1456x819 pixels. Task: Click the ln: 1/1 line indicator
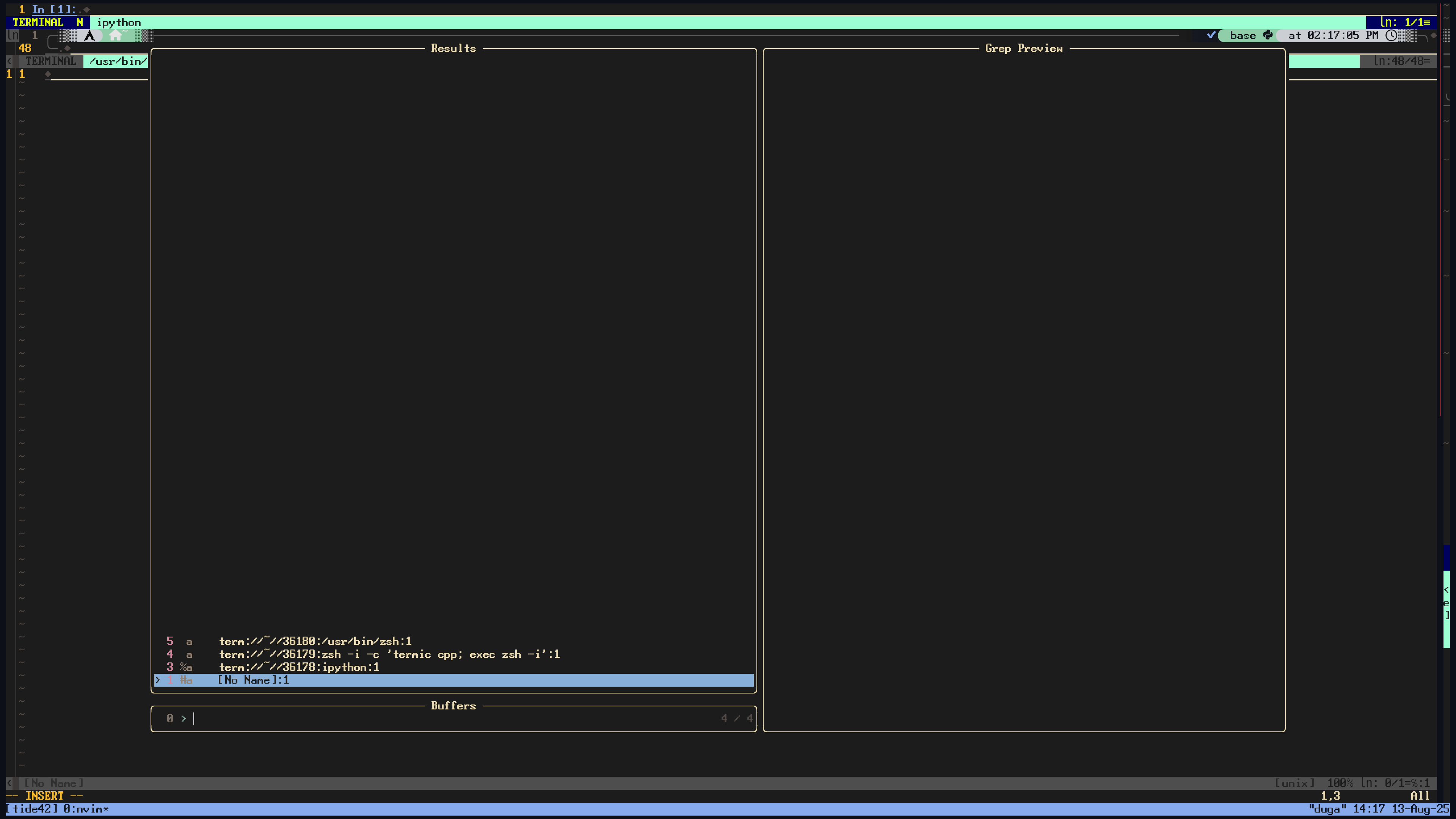1404,23
